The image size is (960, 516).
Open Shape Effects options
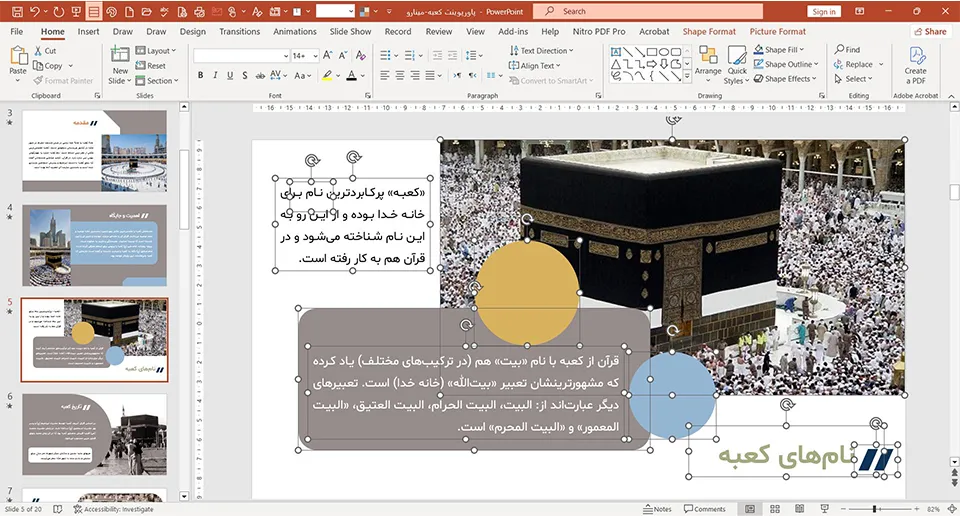coord(786,79)
